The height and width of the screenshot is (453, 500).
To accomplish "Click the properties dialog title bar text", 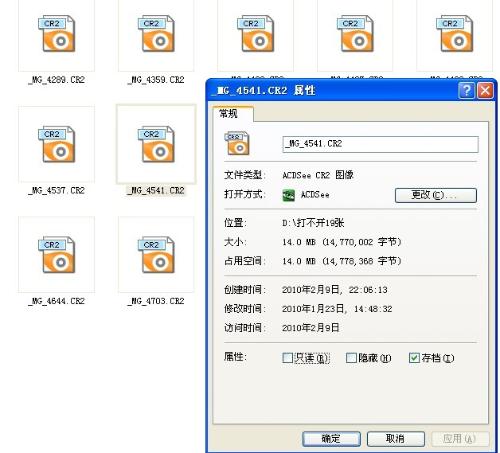I will click(264, 90).
